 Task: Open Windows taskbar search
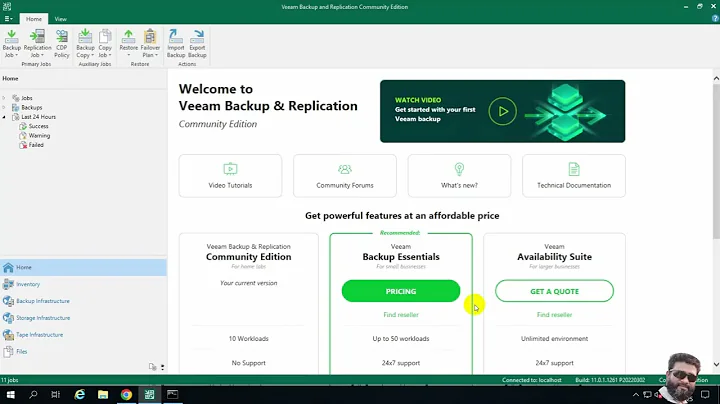(33, 394)
